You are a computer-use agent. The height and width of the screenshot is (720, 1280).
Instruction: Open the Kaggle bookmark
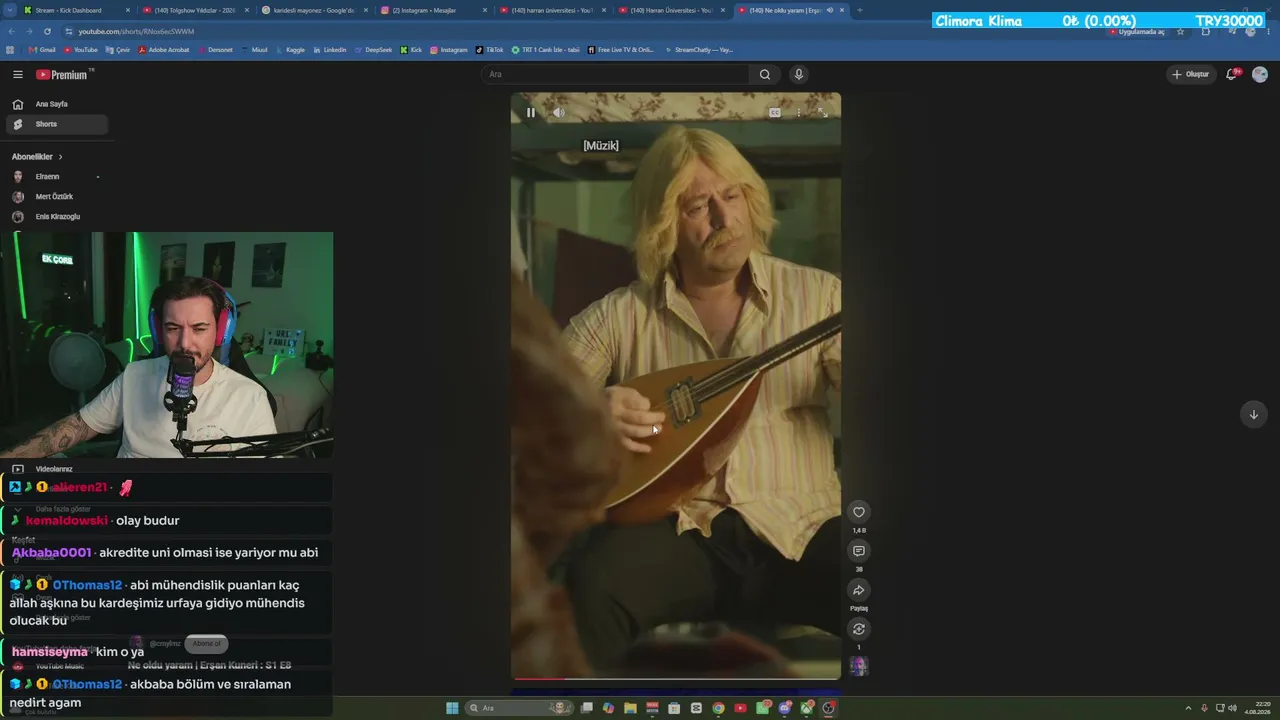[290, 49]
